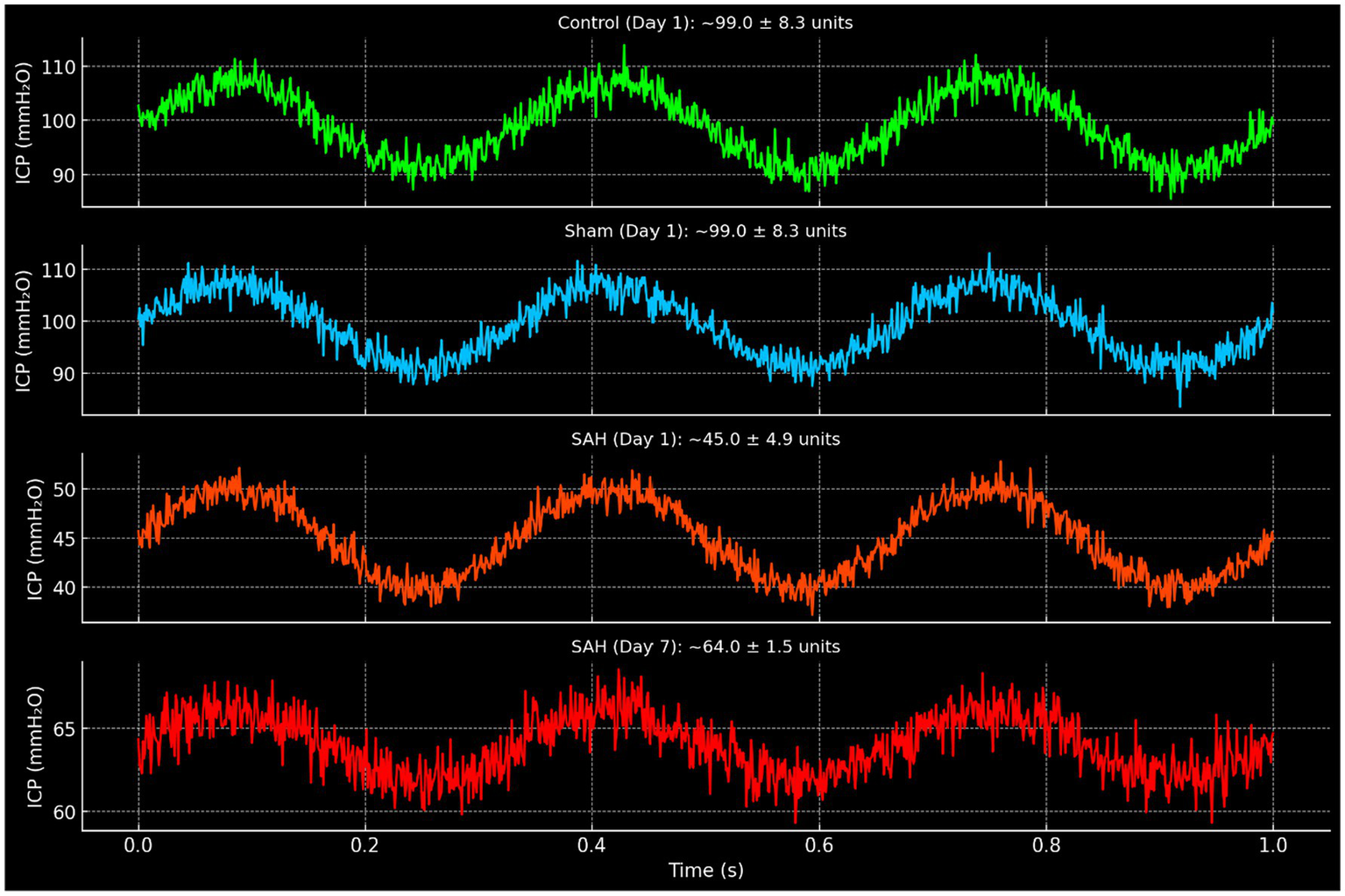Click the 0.4 tick on the time axis
Viewport: 1345px width, 896px height.
[591, 845]
